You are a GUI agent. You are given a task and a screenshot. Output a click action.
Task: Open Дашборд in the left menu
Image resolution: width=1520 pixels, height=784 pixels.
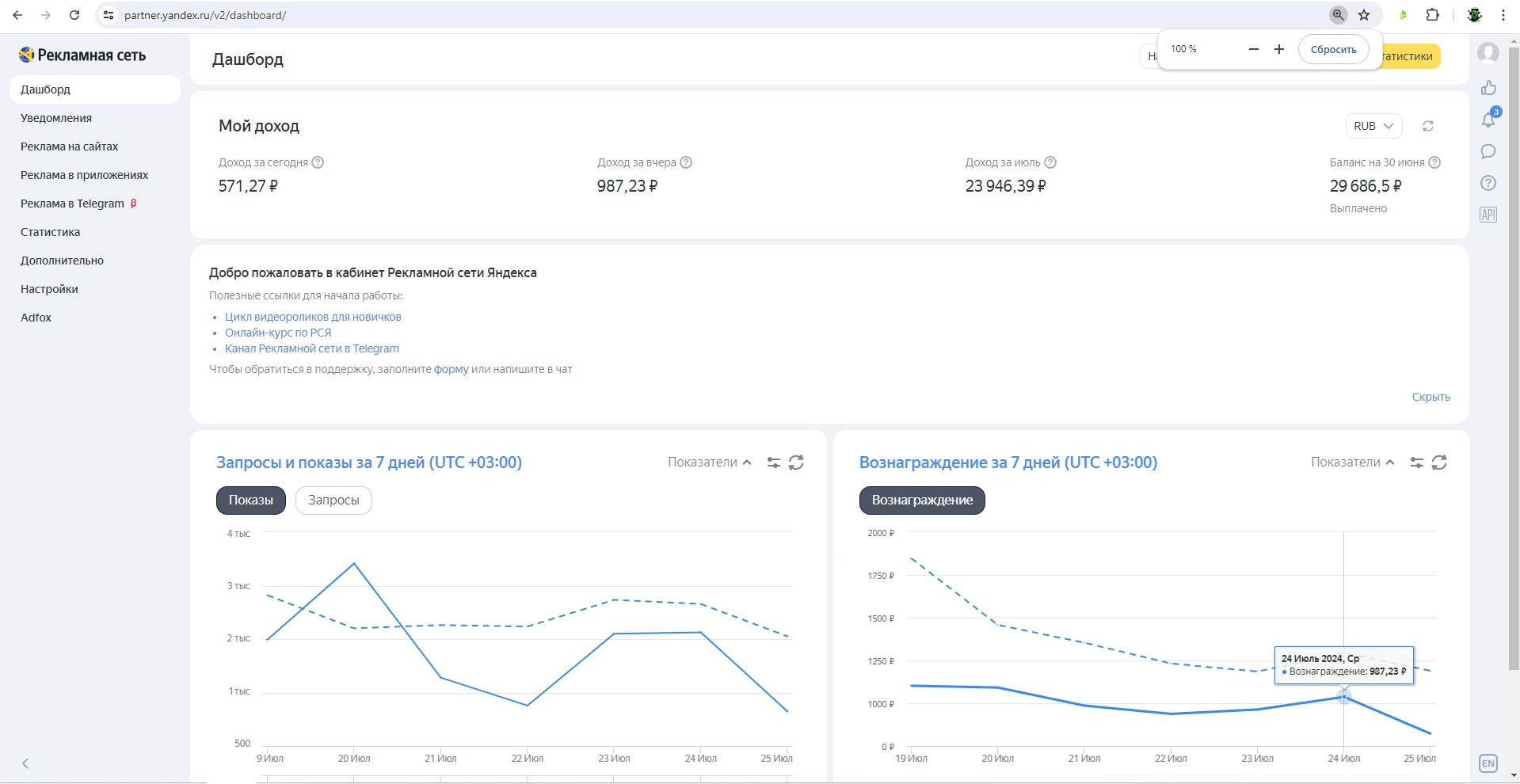point(95,89)
